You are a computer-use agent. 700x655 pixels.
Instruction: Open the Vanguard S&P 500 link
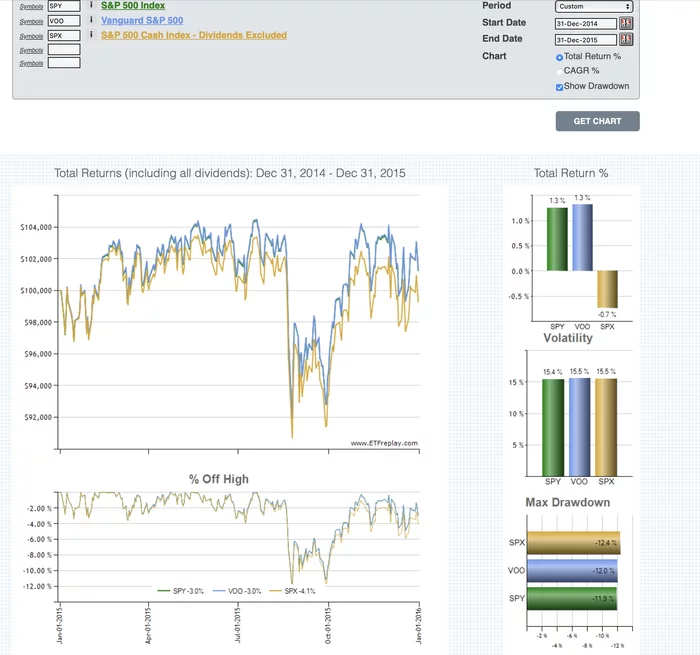click(142, 20)
